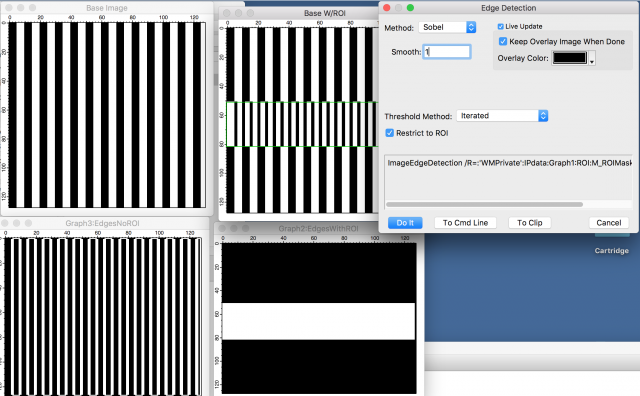
Task: Click the Do It button
Action: pos(405,223)
